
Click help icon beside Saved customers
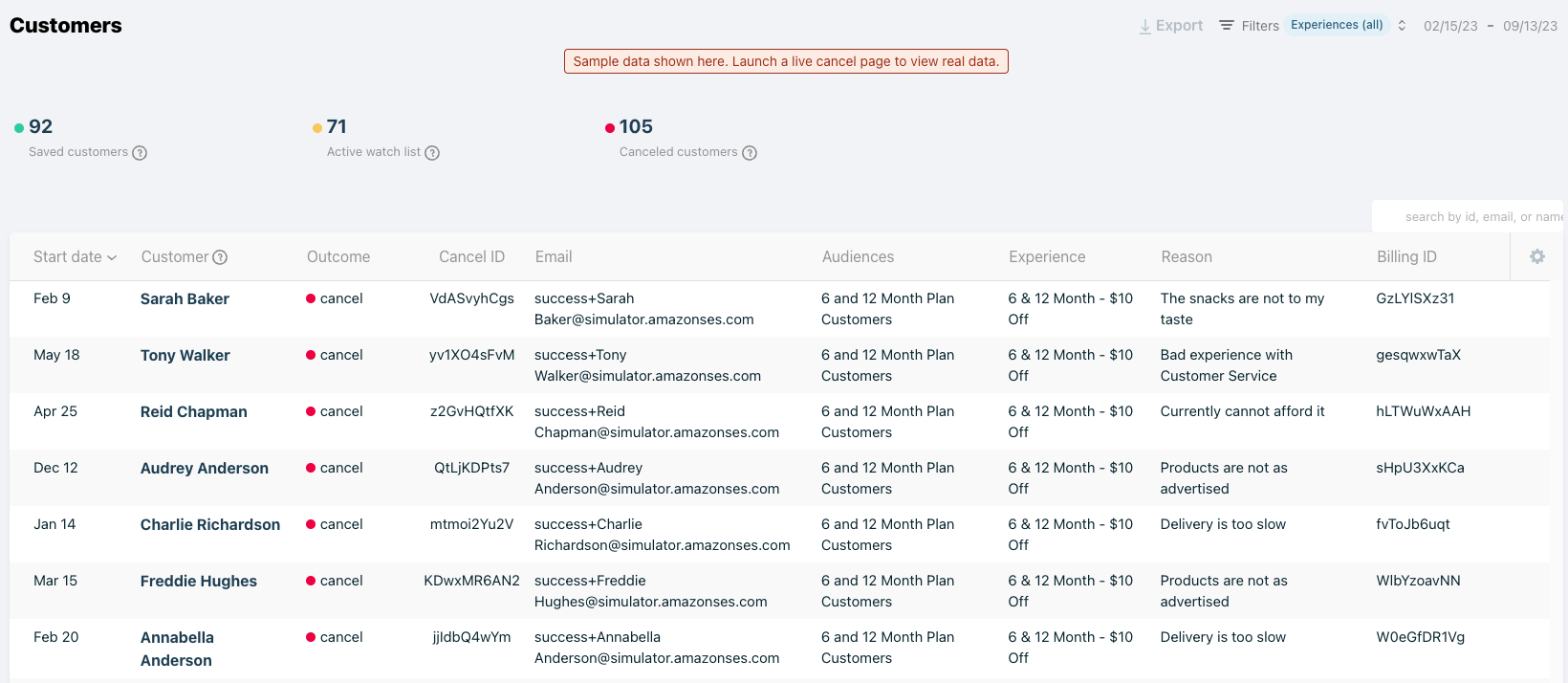click(140, 153)
